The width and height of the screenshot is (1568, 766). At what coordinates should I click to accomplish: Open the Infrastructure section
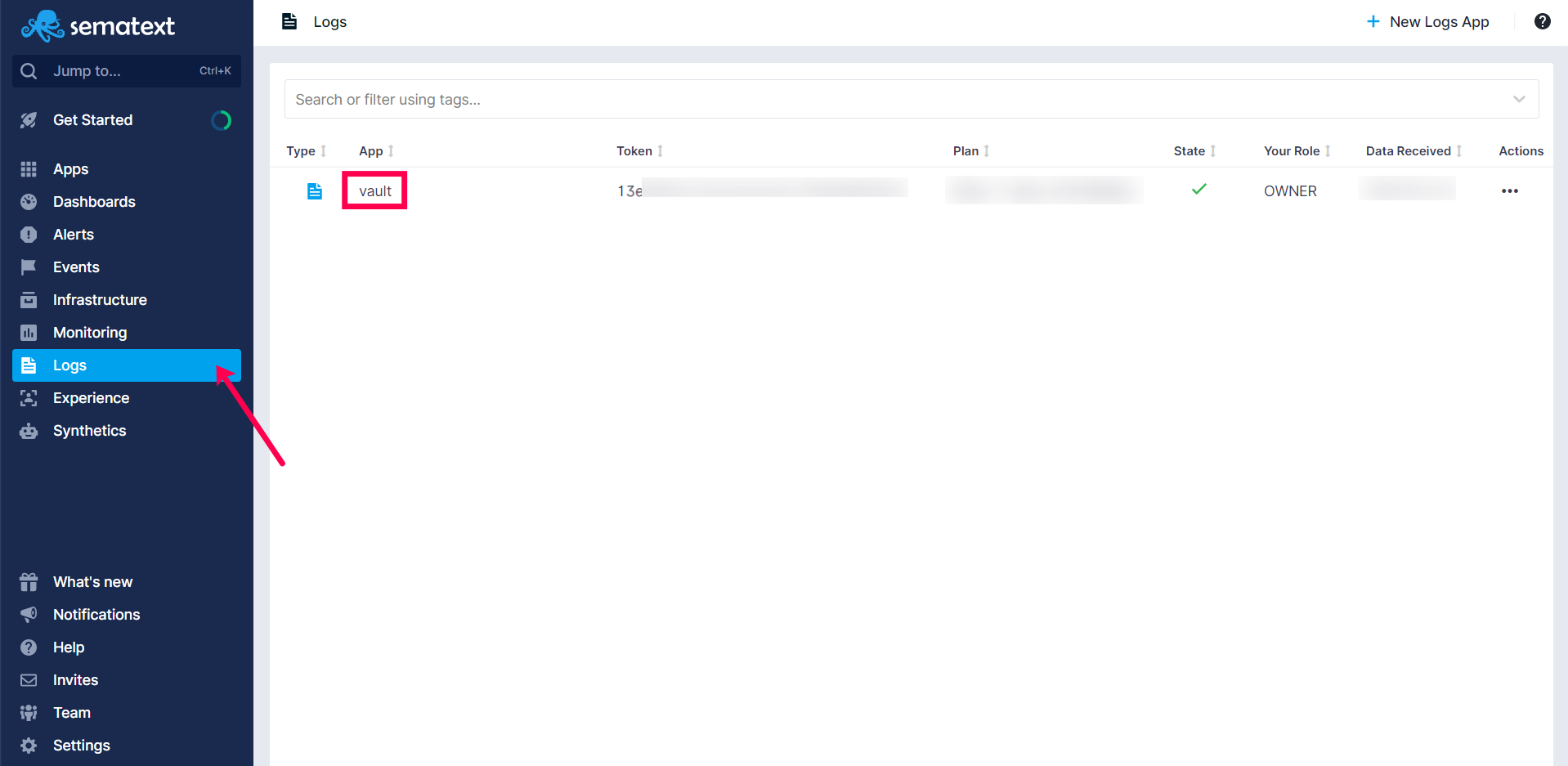(x=100, y=300)
